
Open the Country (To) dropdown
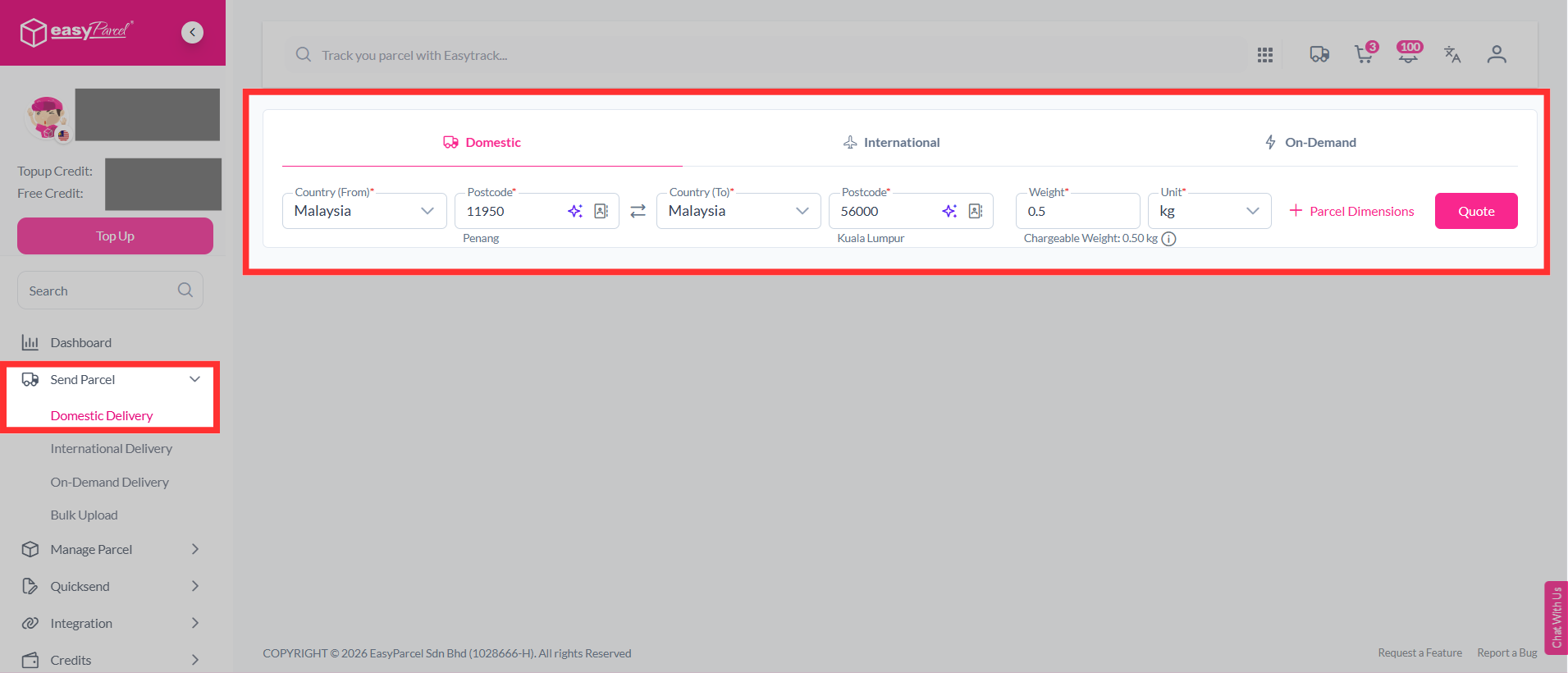tap(738, 211)
